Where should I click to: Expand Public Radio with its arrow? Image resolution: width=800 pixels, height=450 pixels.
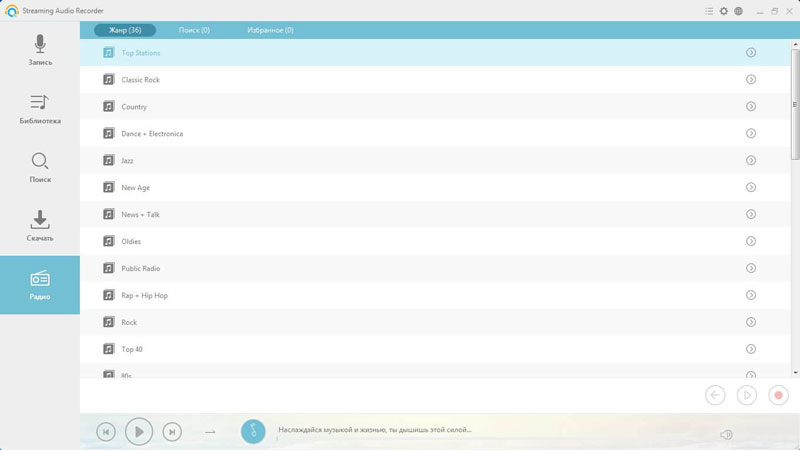pyautogui.click(x=751, y=268)
